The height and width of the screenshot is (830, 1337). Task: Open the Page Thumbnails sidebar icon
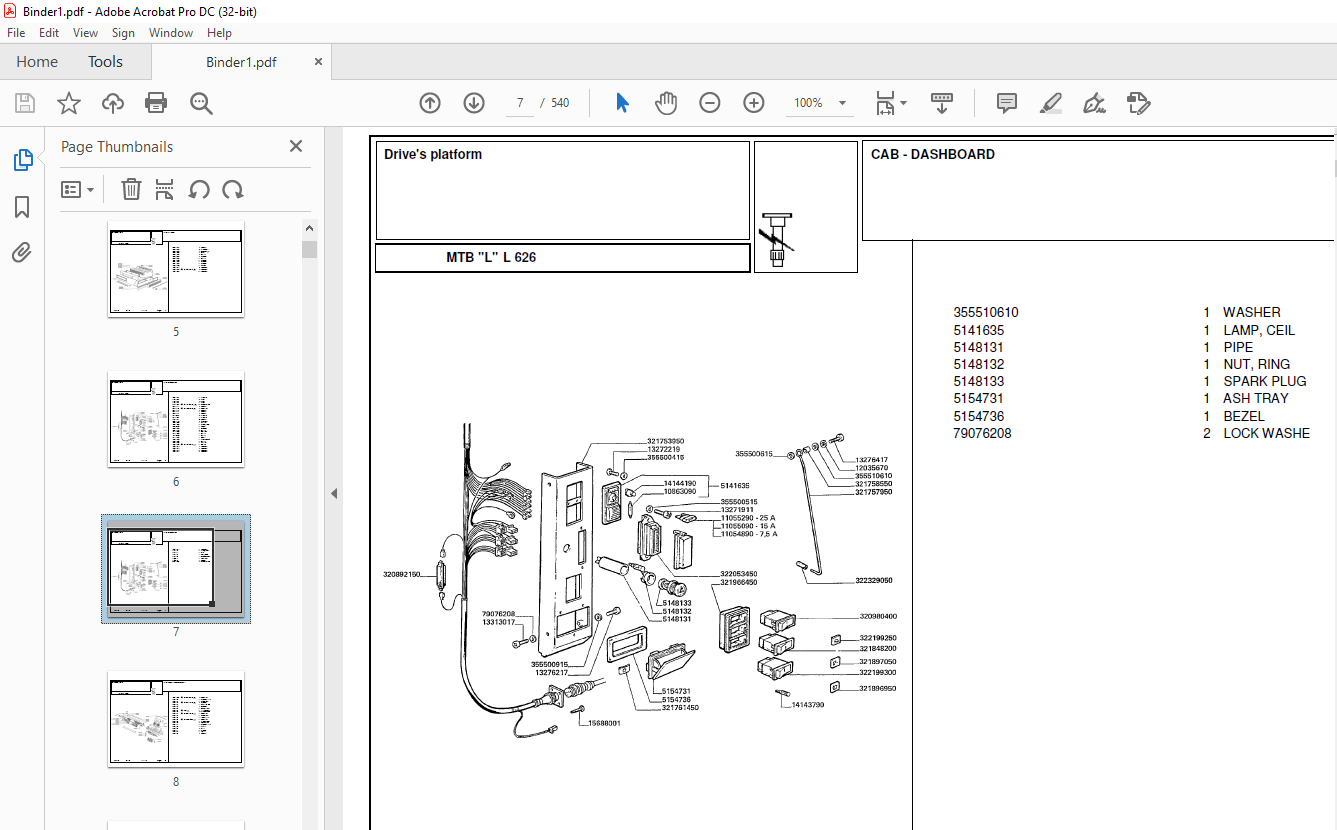click(x=22, y=160)
